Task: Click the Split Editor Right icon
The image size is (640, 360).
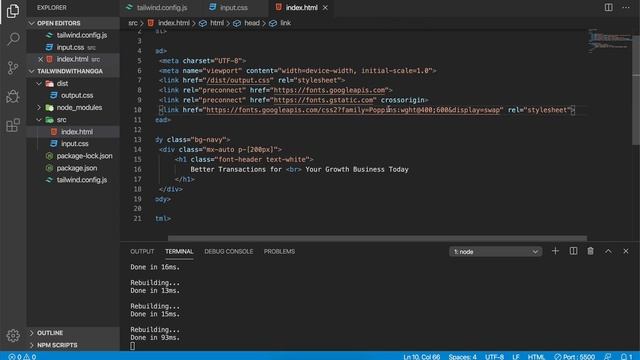Action: point(609,7)
